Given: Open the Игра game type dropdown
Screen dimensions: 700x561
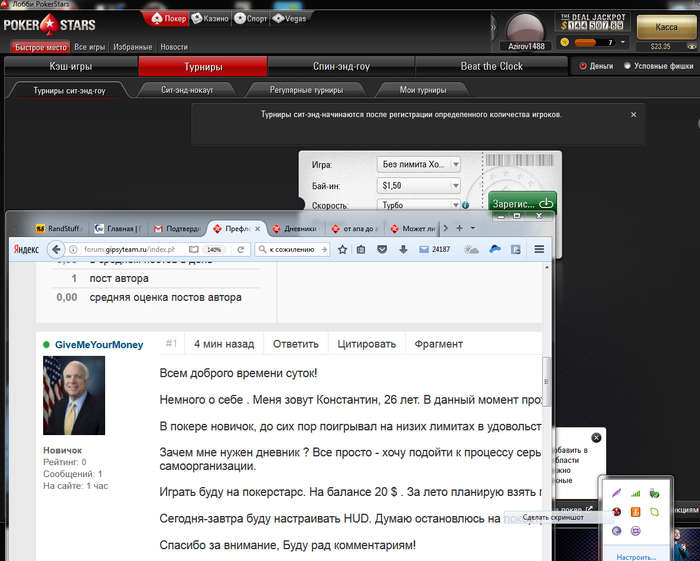Looking at the screenshot, I should (418, 164).
